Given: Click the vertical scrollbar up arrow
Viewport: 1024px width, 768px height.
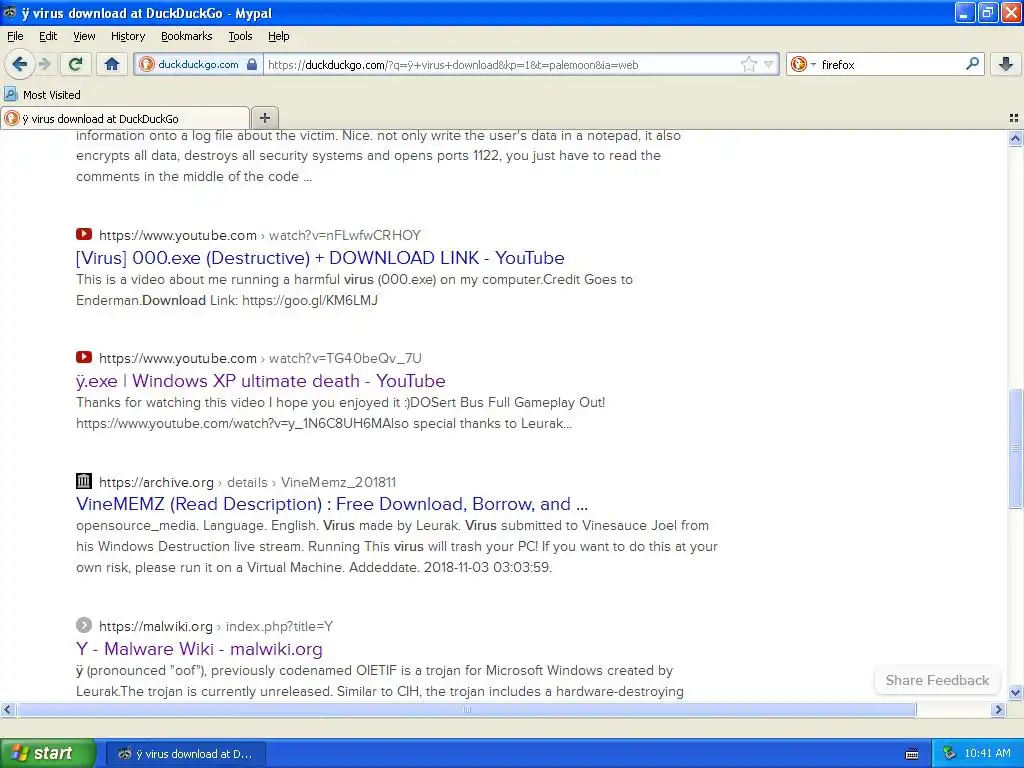Looking at the screenshot, I should coord(1015,138).
